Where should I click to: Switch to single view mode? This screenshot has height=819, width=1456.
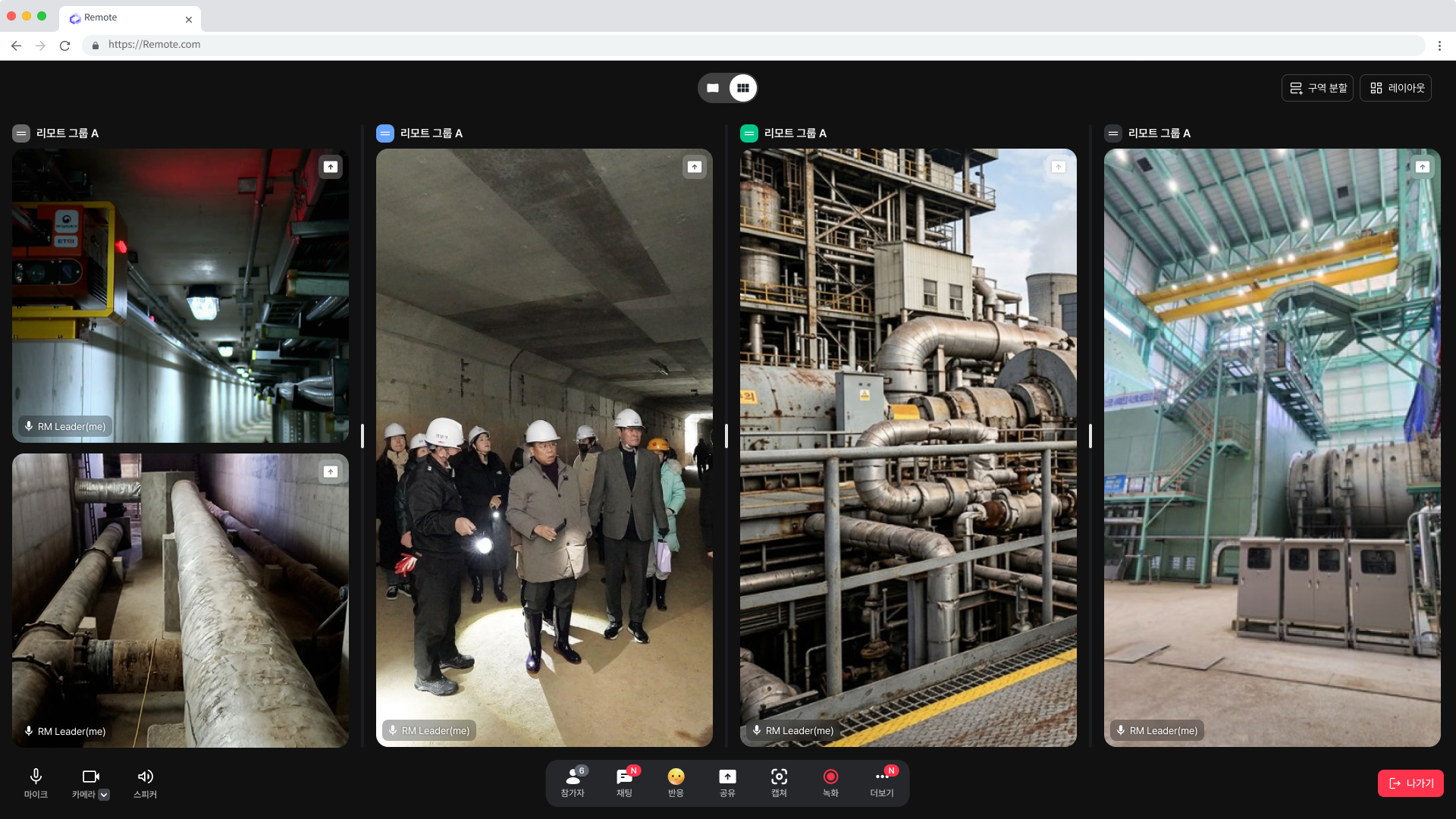click(713, 88)
